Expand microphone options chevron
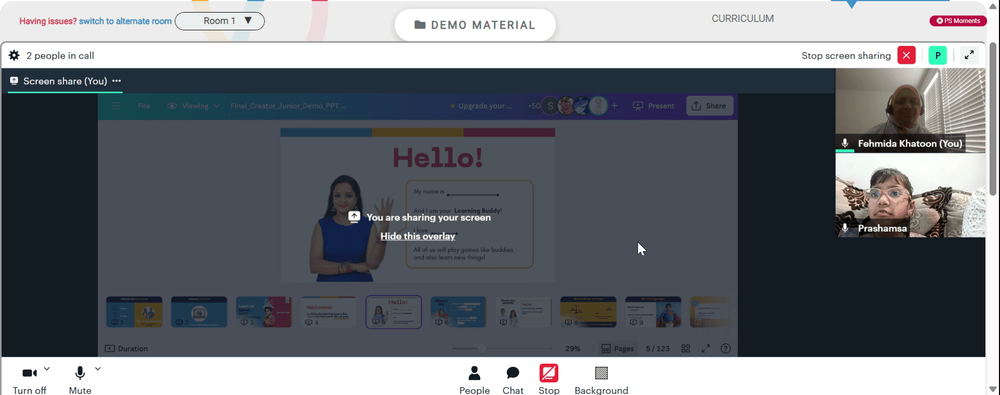The width and height of the screenshot is (1000, 395). tap(98, 369)
